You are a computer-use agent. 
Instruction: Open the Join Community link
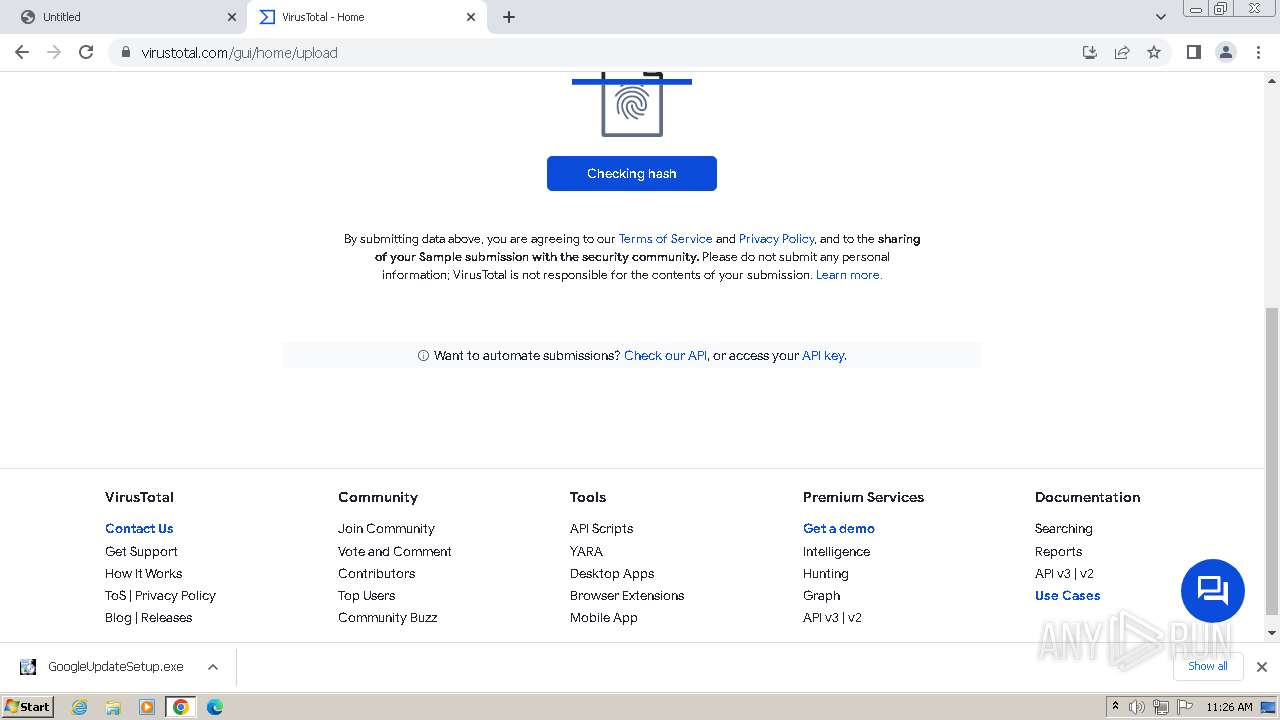(x=386, y=528)
